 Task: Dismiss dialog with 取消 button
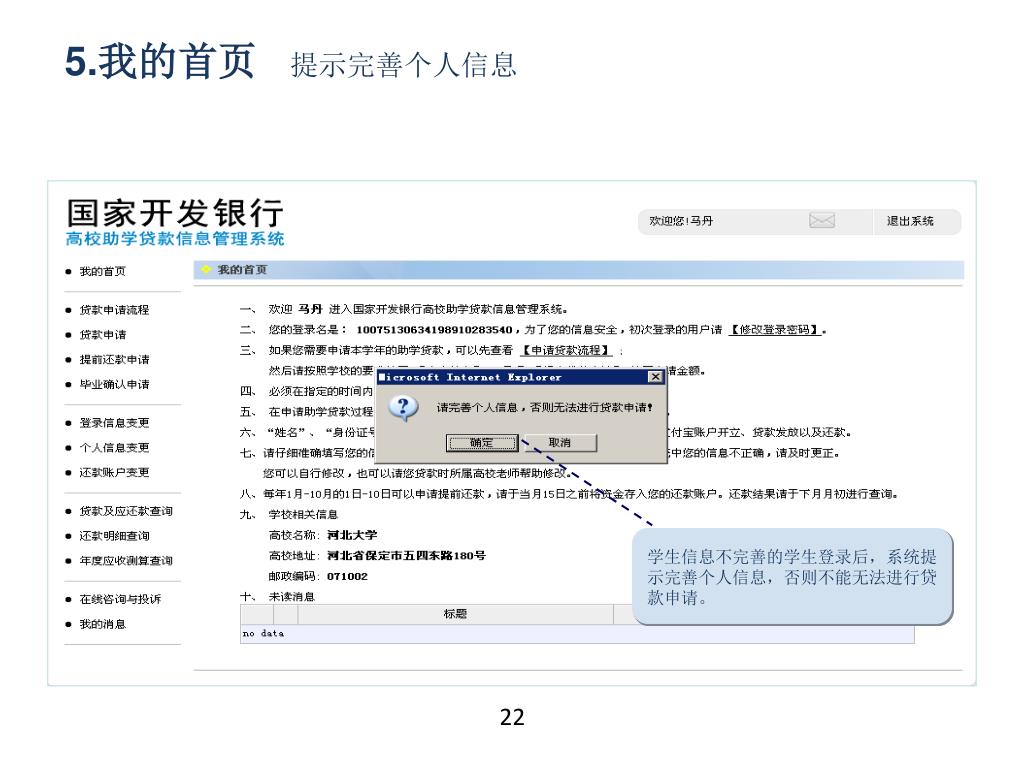[560, 443]
